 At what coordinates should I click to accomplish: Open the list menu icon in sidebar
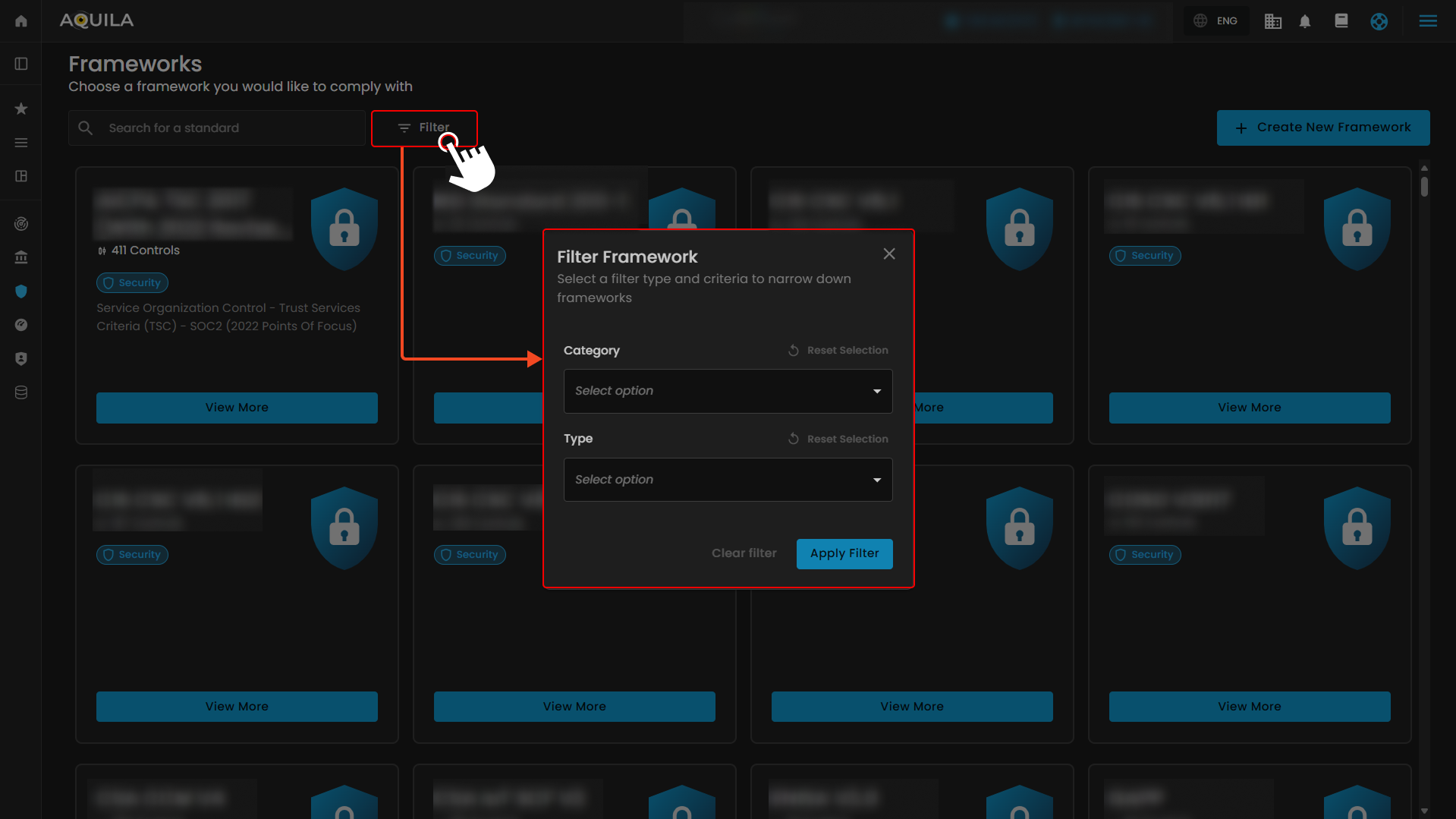click(x=21, y=143)
